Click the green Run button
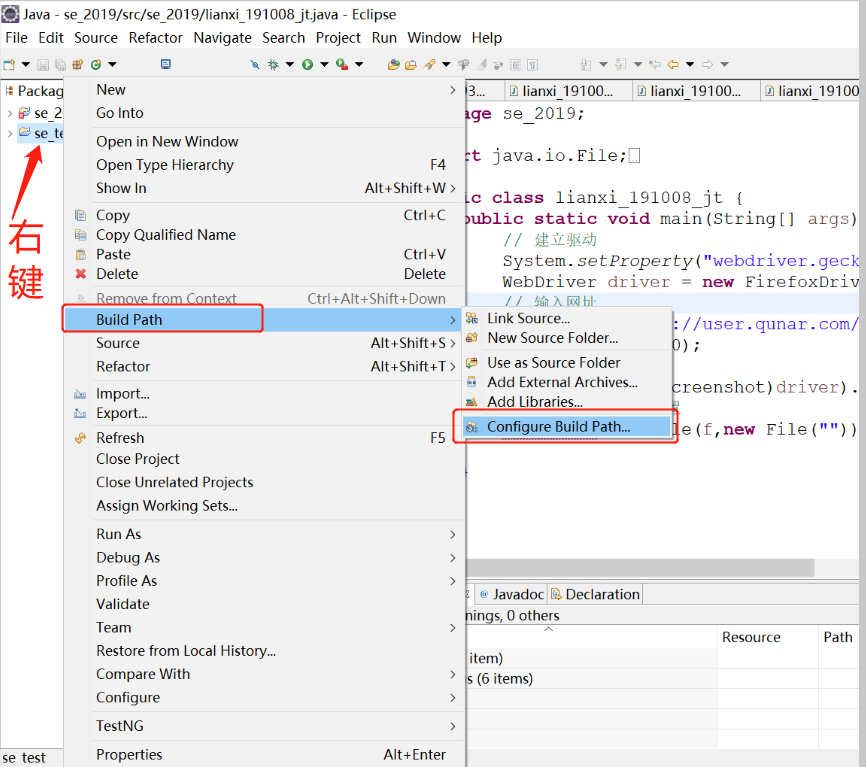866x767 pixels. point(308,65)
